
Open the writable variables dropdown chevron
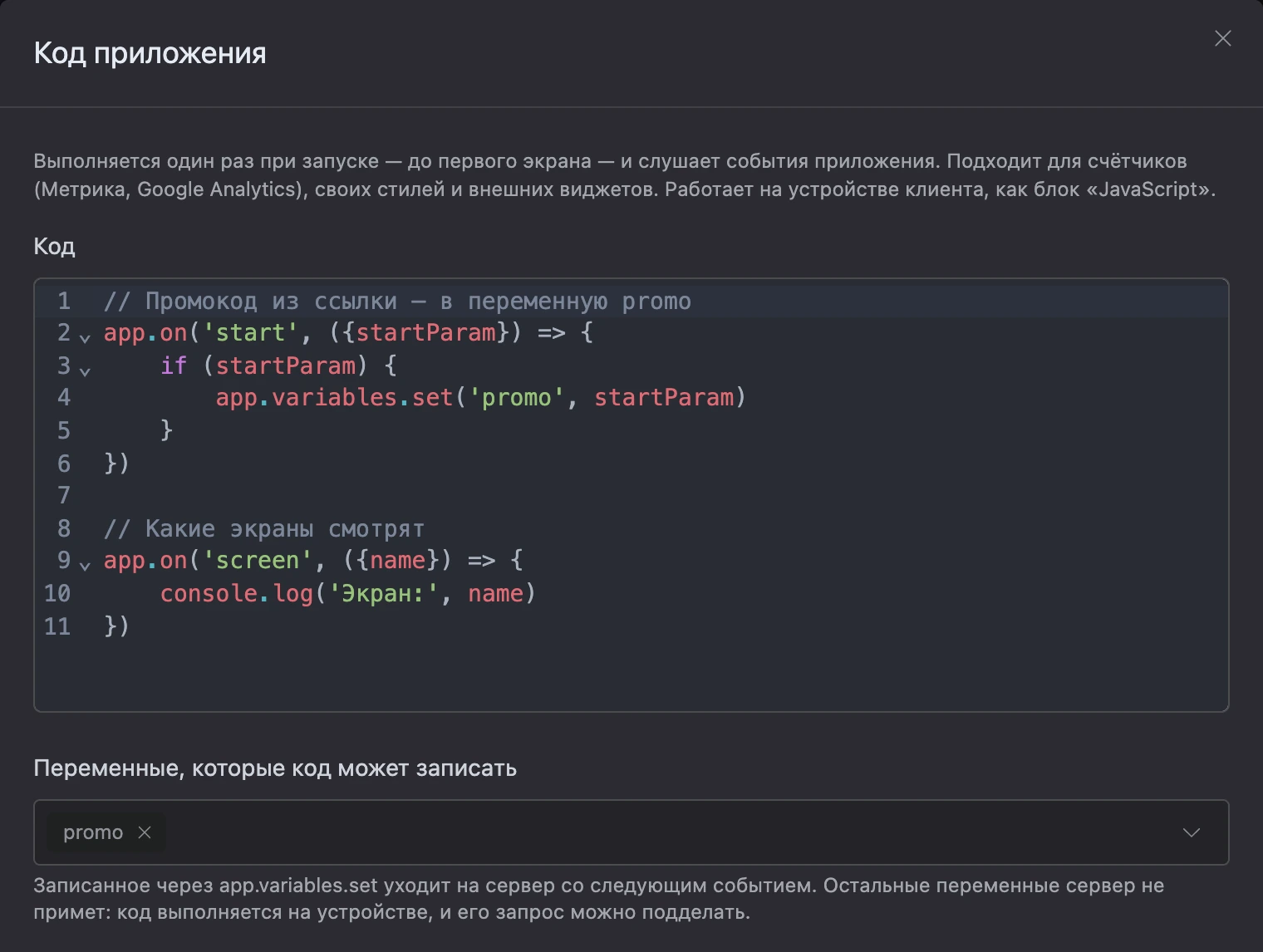(x=1192, y=832)
